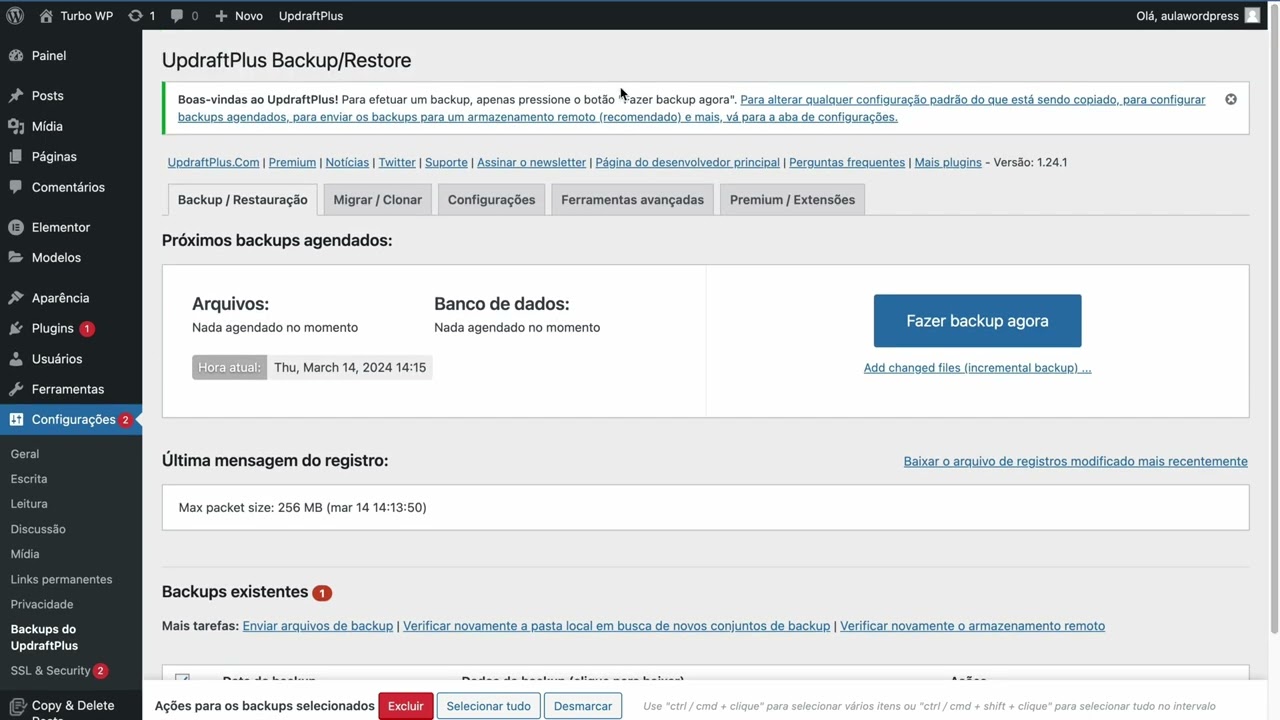Dismiss the UpdraftPlus welcome notice
1280x720 pixels.
click(1231, 99)
